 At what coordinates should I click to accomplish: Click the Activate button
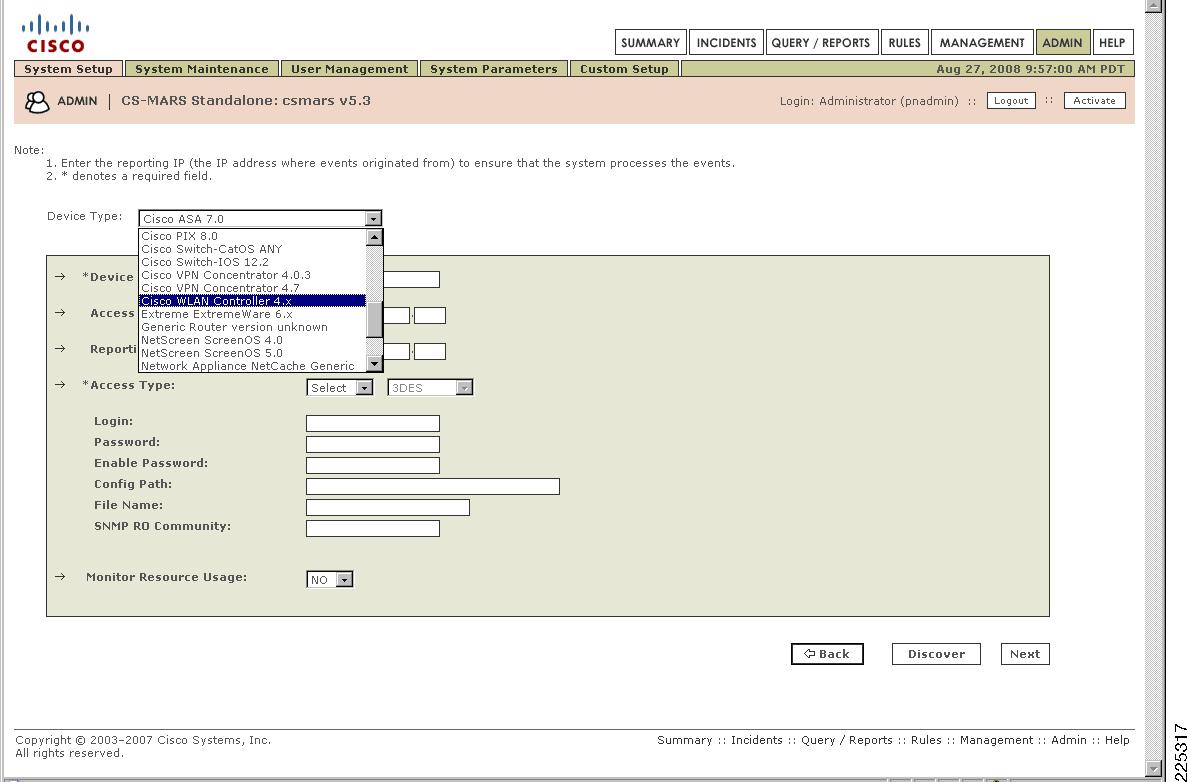pyautogui.click(x=1094, y=101)
